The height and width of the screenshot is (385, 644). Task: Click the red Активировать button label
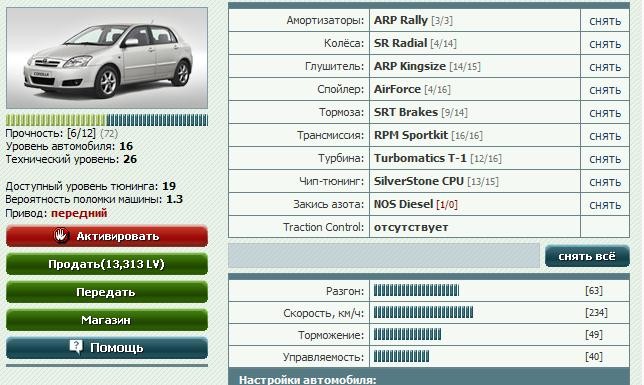click(x=117, y=236)
